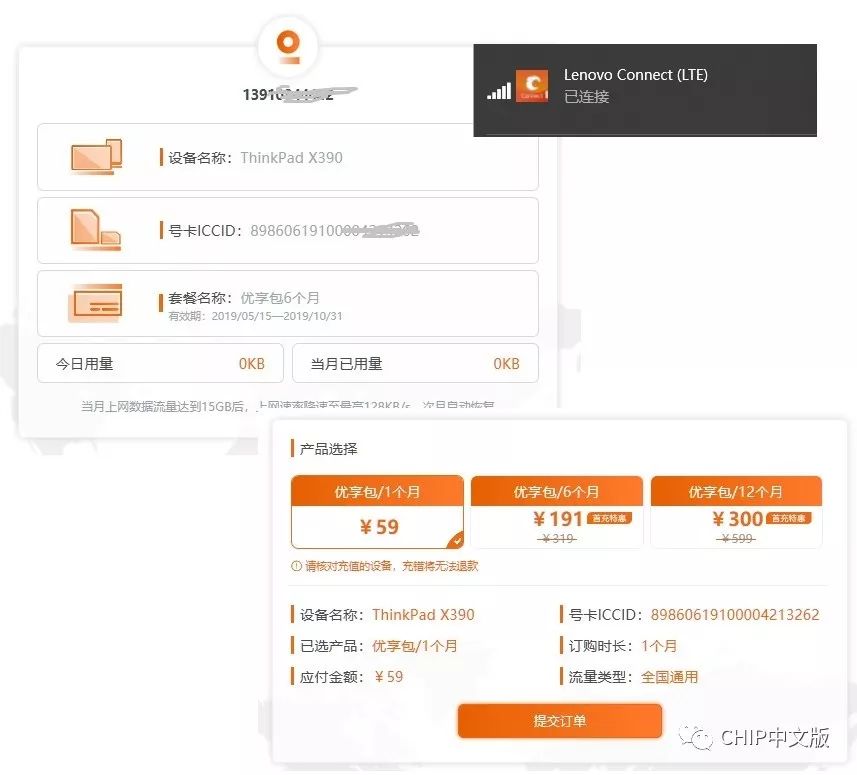Screen dimensions: 857x775
Task: Select the 优享包/1个月 ¥59 plan
Action: pos(378,512)
